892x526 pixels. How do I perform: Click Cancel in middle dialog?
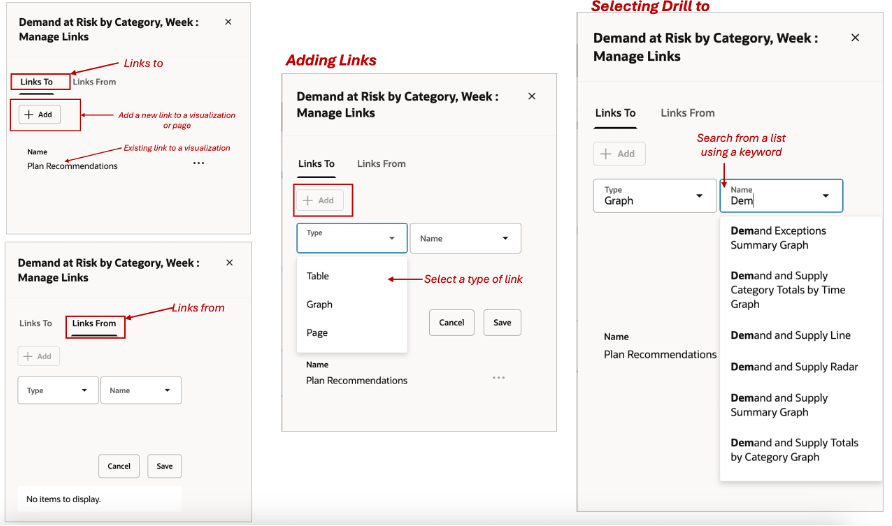click(452, 322)
